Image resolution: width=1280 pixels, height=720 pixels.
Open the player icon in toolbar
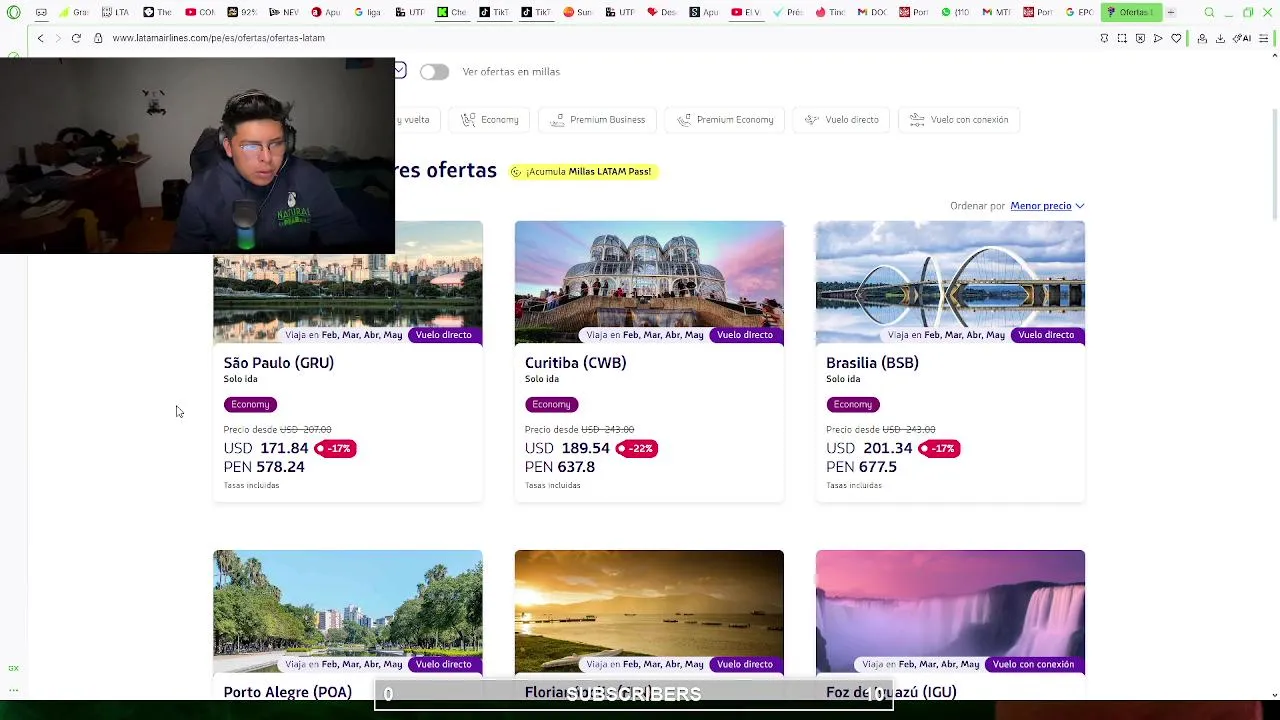[x=1158, y=38]
